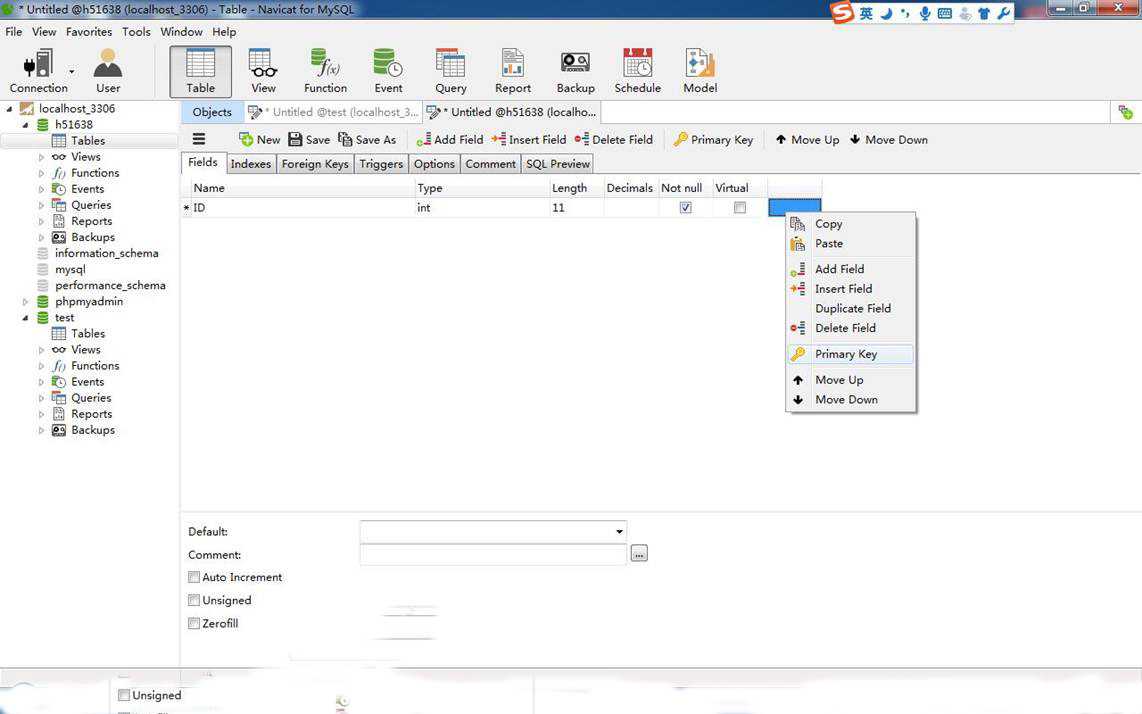Open the User management icon

(x=108, y=71)
